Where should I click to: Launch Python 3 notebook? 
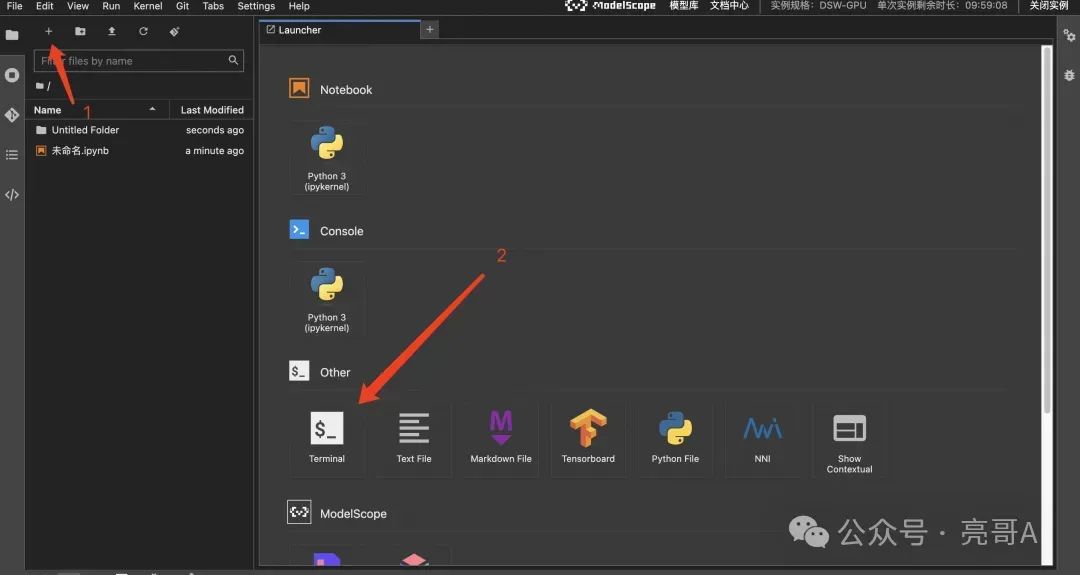pyautogui.click(x=326, y=158)
